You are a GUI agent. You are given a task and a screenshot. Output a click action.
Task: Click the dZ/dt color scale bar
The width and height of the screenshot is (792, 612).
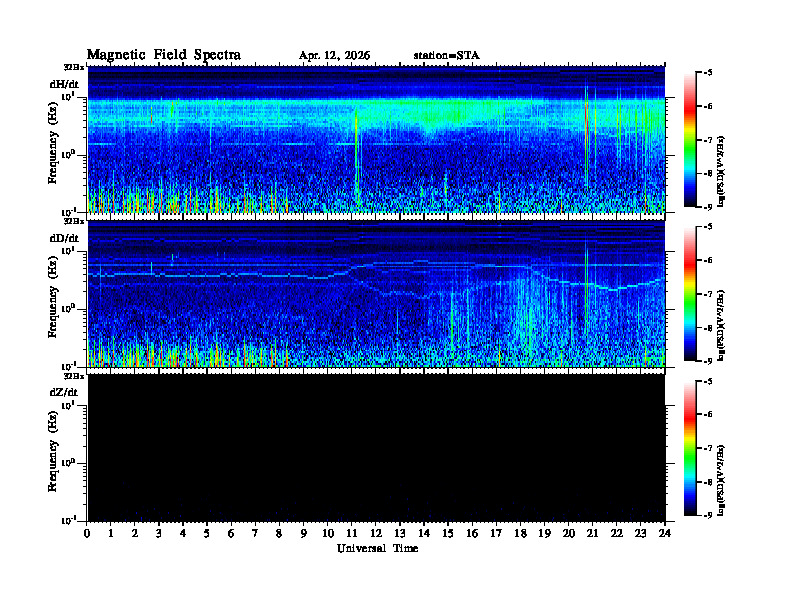[690, 448]
